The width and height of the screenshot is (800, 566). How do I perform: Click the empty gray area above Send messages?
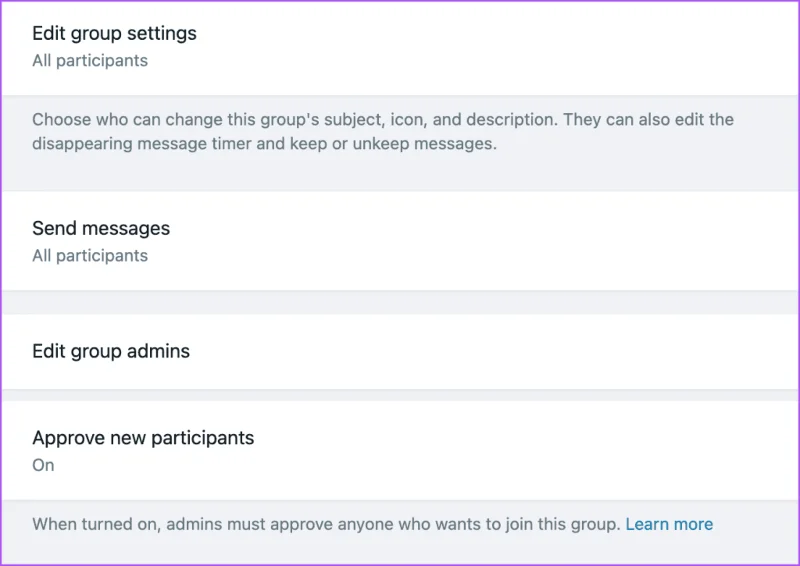(400, 174)
